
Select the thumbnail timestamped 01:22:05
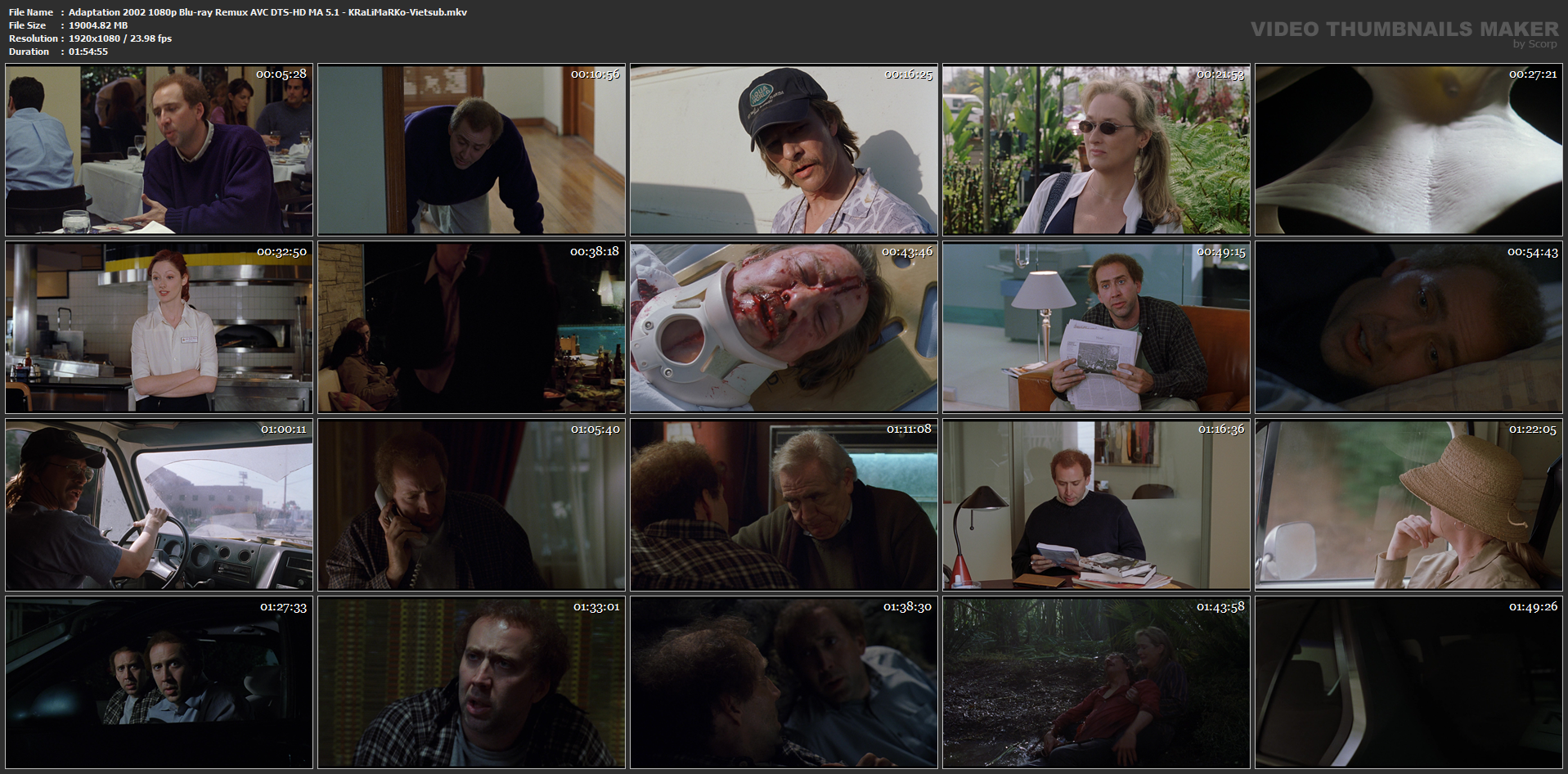[1409, 505]
